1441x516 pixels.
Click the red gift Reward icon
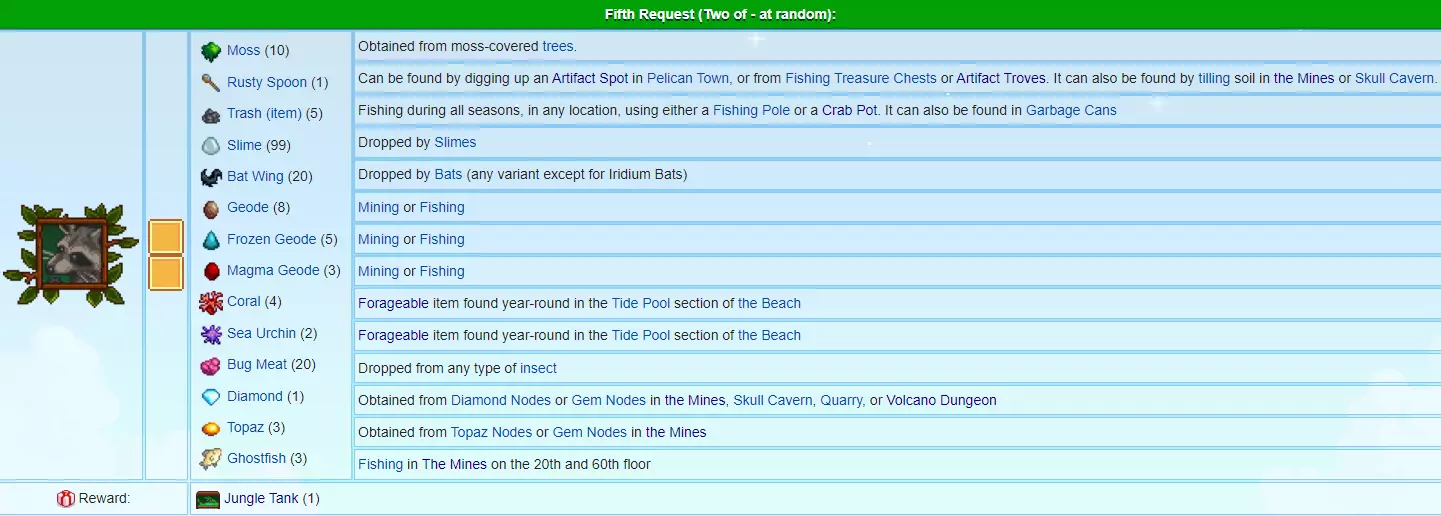point(66,499)
